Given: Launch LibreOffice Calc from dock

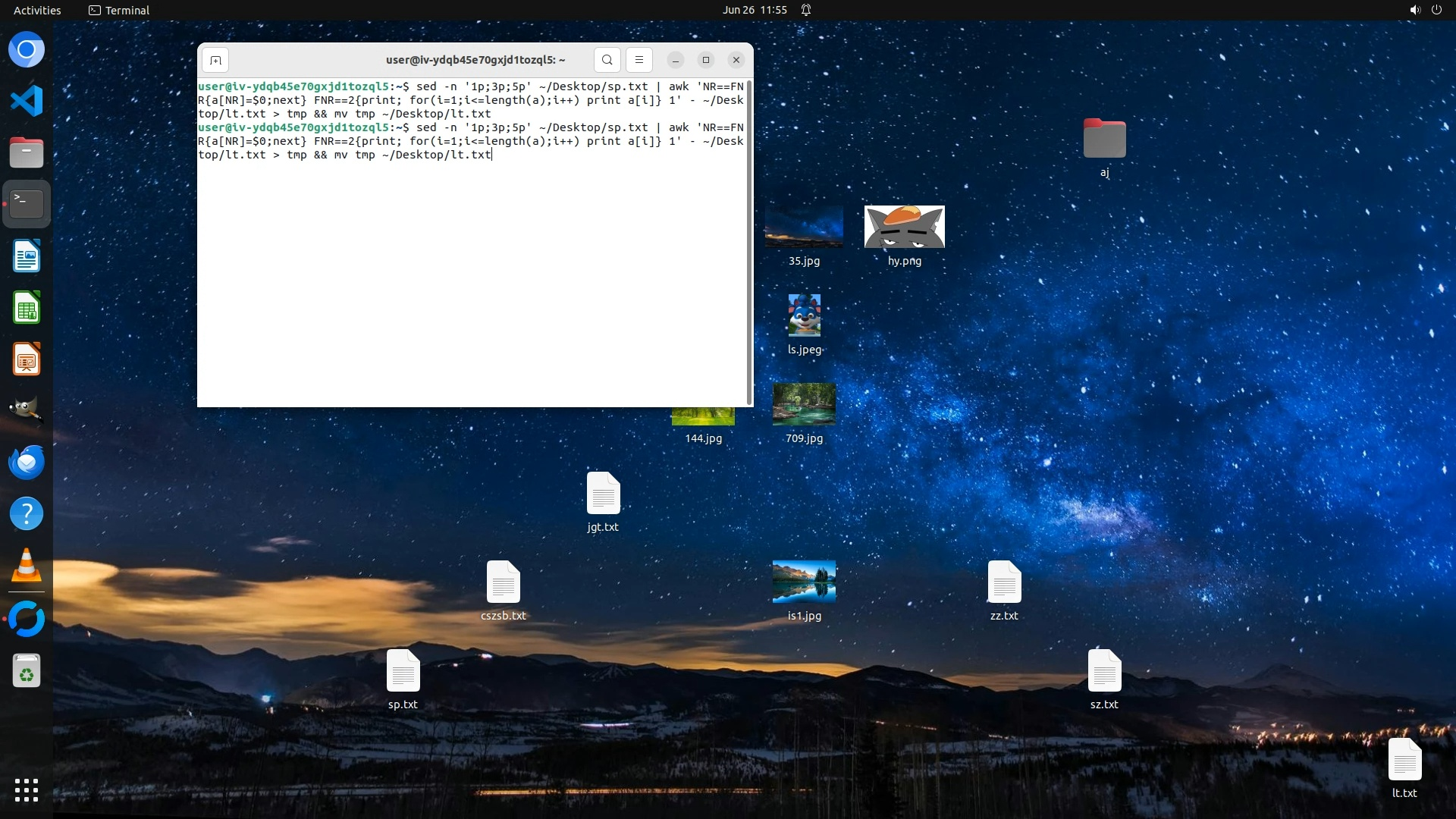Looking at the screenshot, I should [x=27, y=309].
